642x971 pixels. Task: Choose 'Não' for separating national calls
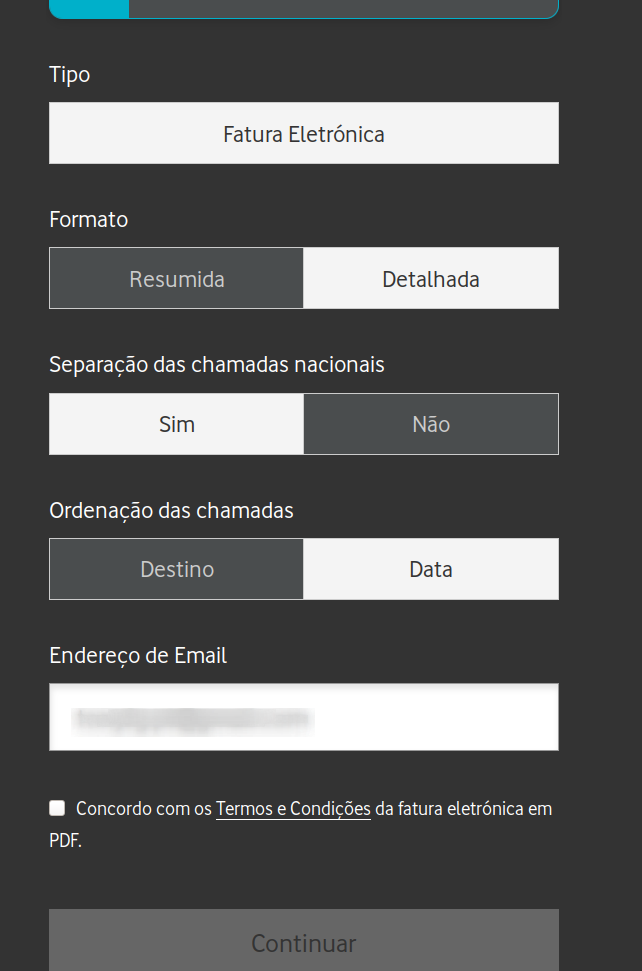(430, 423)
